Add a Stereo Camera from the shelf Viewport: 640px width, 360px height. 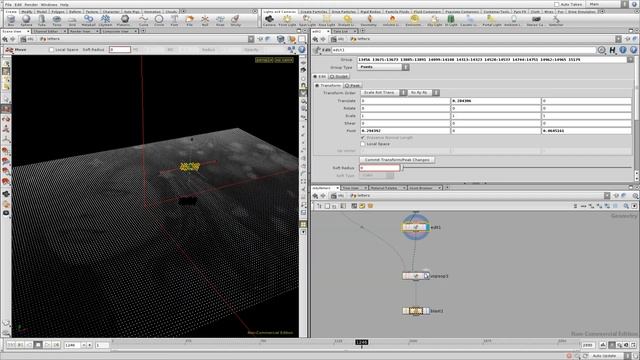[x=535, y=20]
